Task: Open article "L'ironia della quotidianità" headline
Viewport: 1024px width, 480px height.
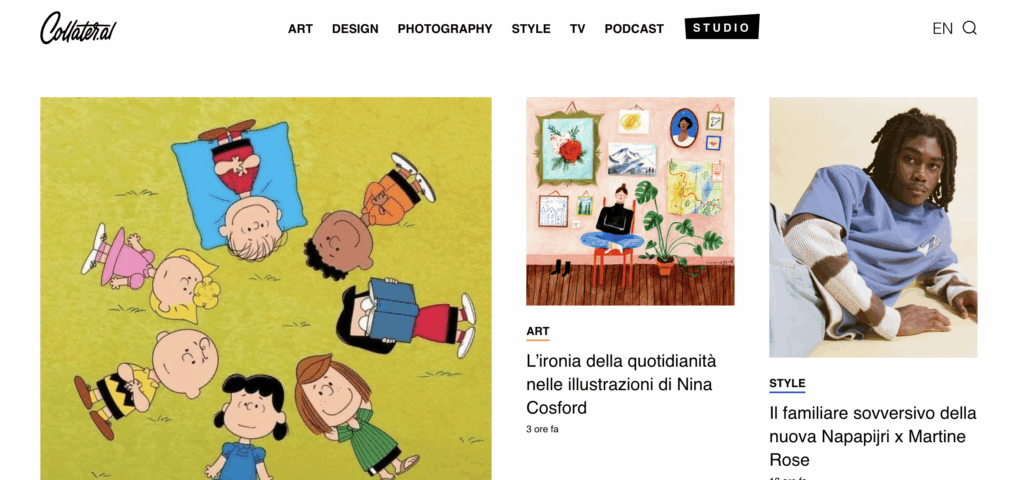Action: tap(622, 384)
